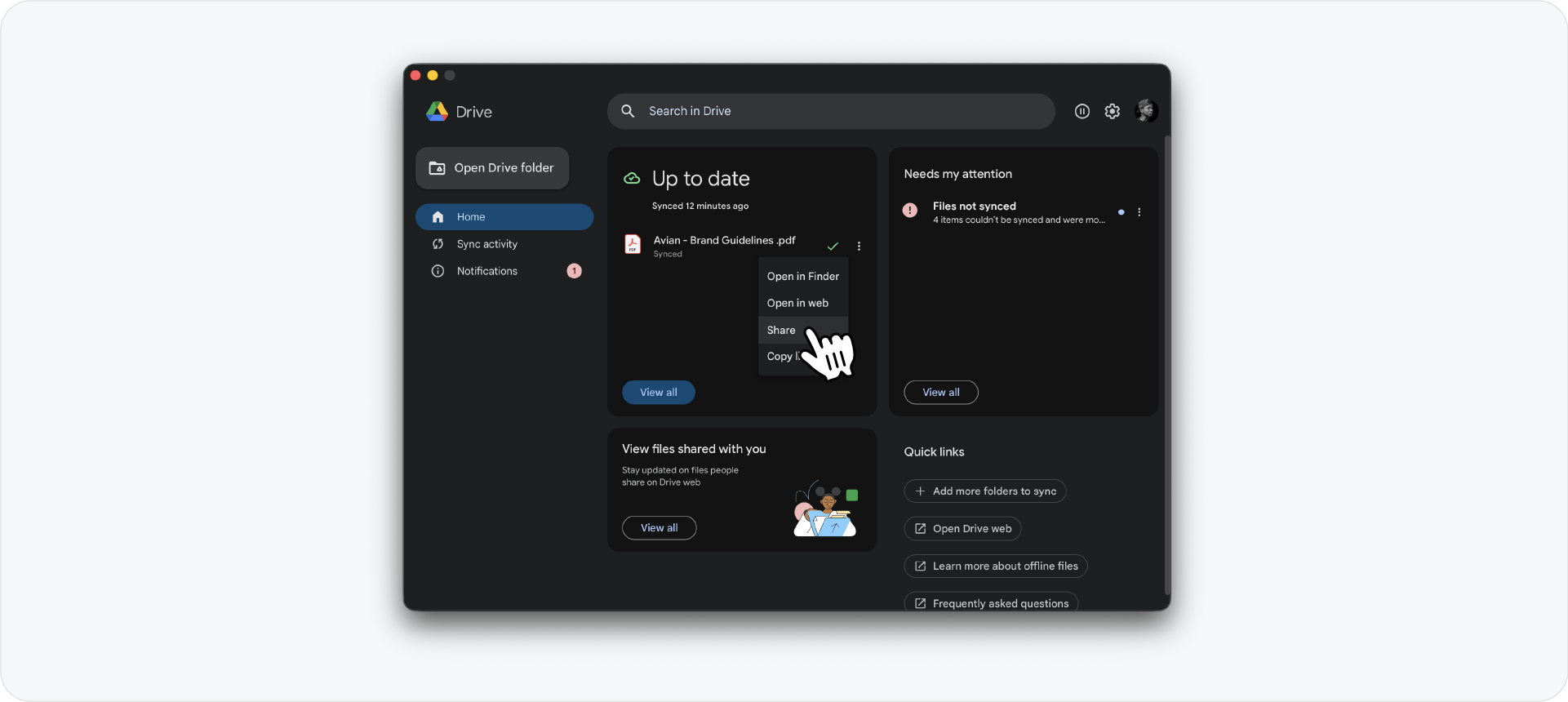Click the Google Drive logo
The width and height of the screenshot is (1568, 702).
click(438, 111)
